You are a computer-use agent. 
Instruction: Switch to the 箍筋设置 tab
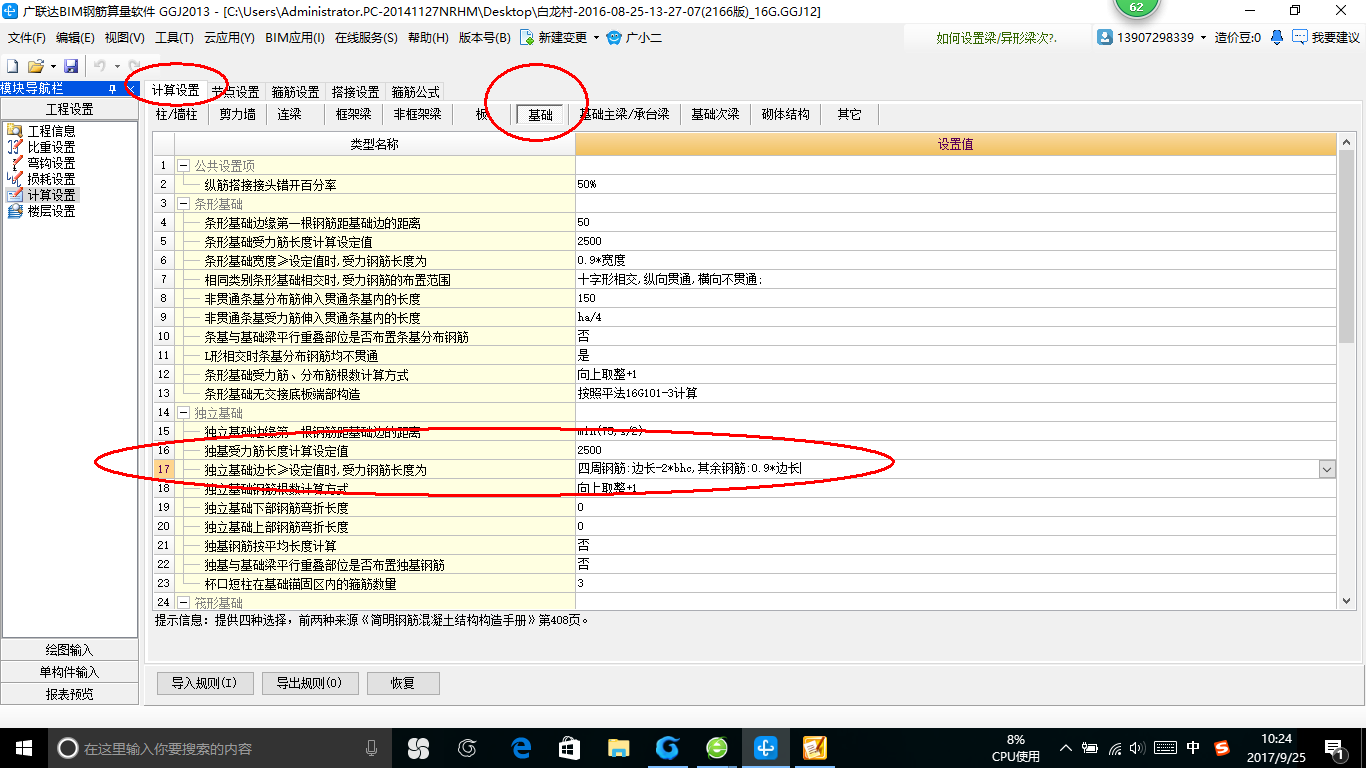tap(295, 92)
